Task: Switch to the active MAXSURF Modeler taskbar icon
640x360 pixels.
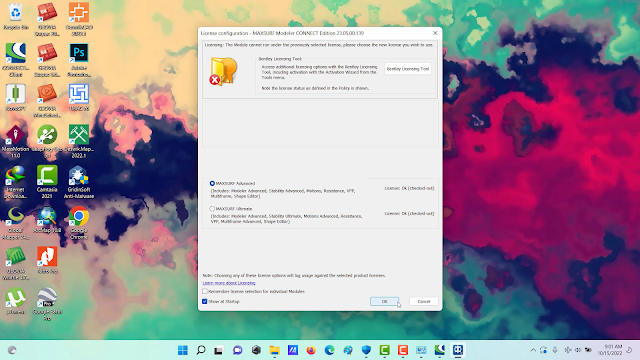Action: pos(458,350)
